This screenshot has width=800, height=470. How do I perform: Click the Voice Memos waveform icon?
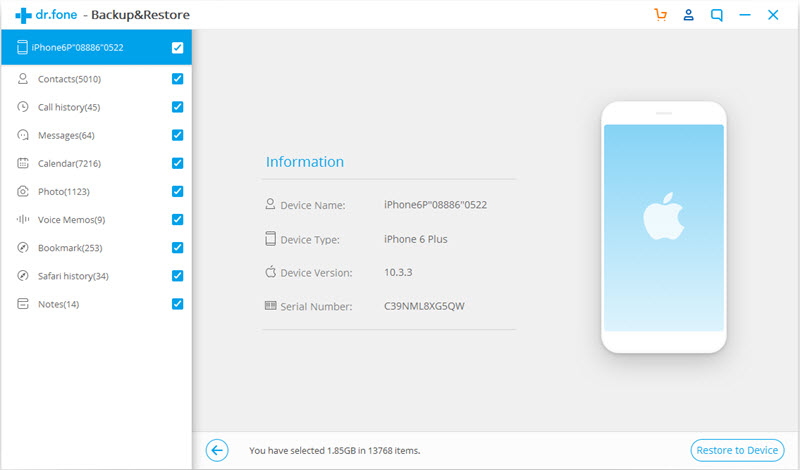22,219
